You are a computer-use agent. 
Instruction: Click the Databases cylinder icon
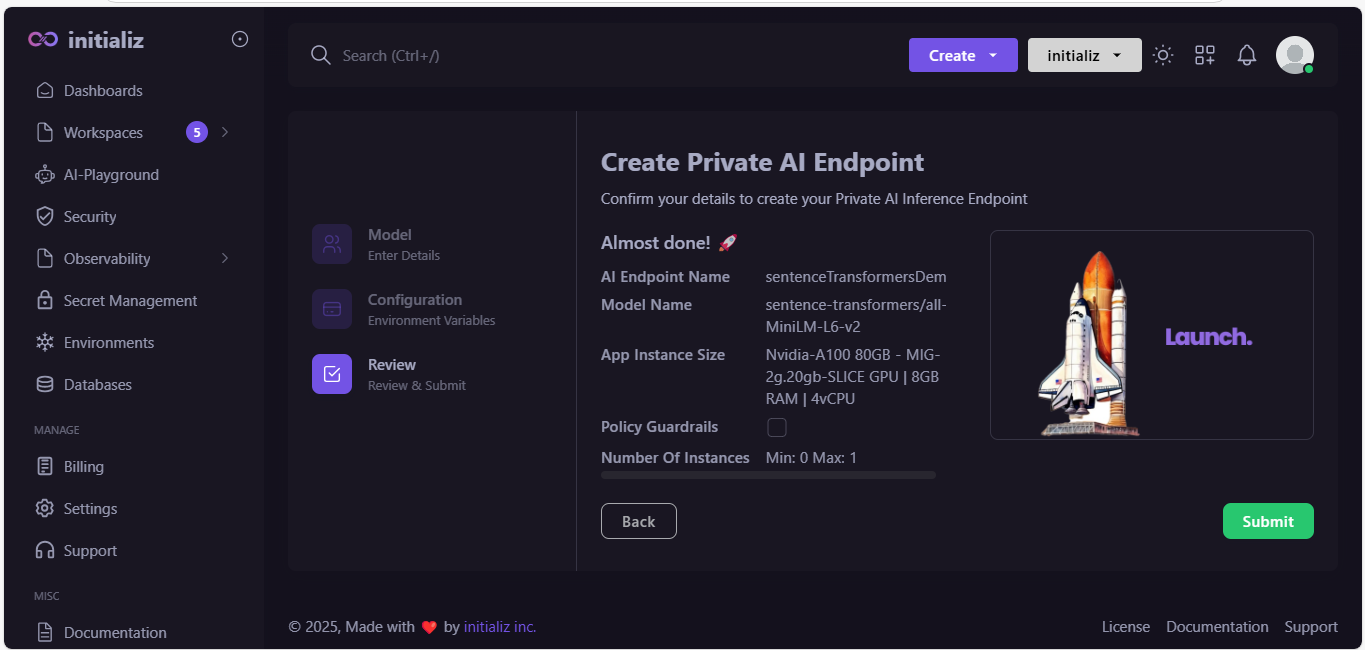[x=45, y=385]
